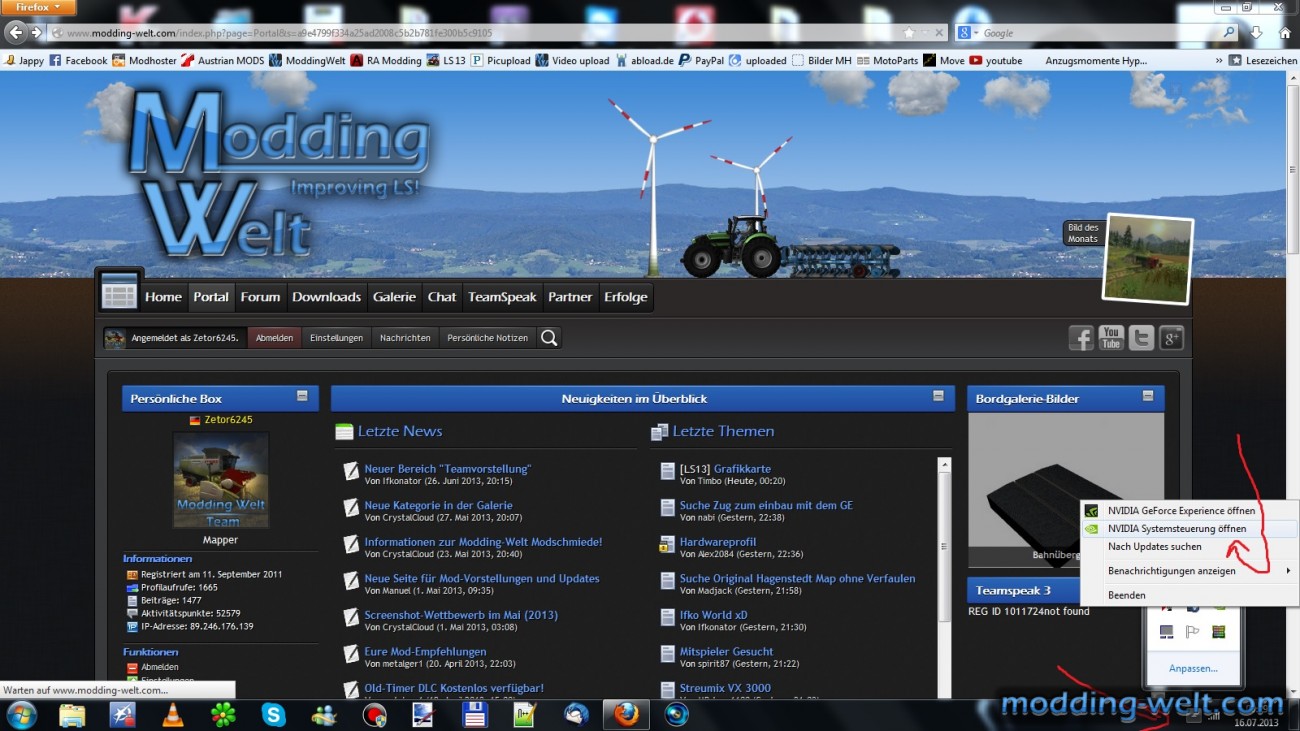1300x731 pixels.
Task: Open the Downloads navigation tab
Action: pyautogui.click(x=326, y=297)
